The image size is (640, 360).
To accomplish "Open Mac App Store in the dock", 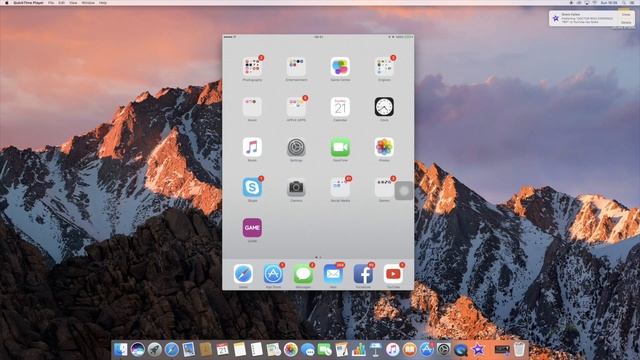I will [x=427, y=349].
